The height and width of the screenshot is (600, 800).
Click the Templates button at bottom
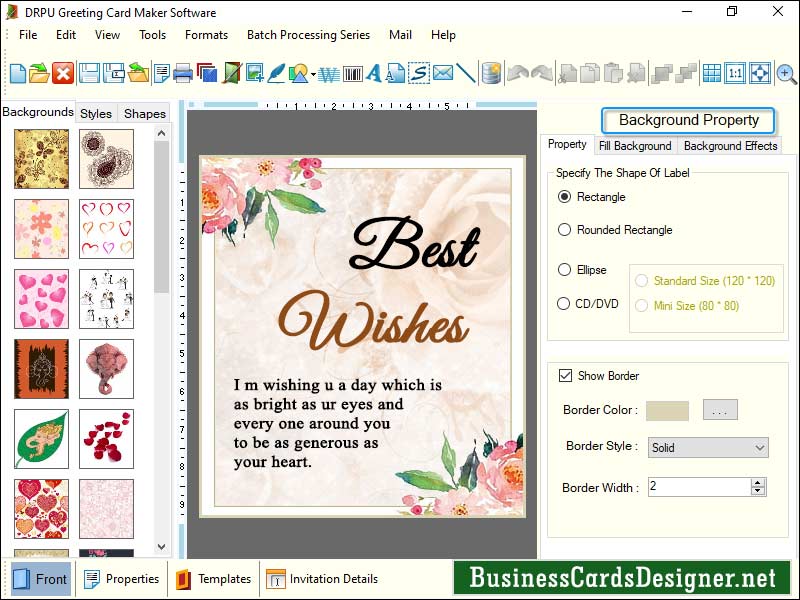pyautogui.click(x=214, y=579)
